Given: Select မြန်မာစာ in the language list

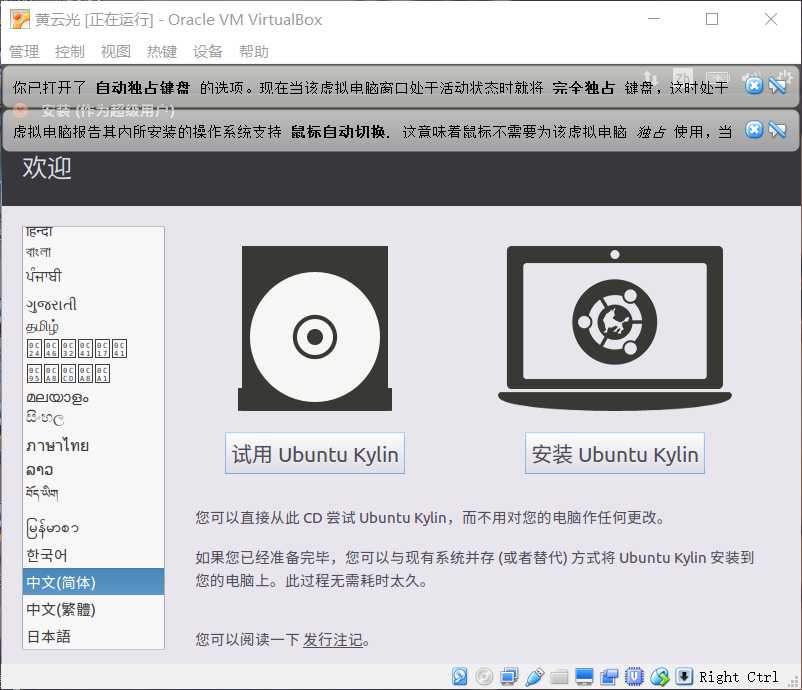Looking at the screenshot, I should pyautogui.click(x=94, y=527).
